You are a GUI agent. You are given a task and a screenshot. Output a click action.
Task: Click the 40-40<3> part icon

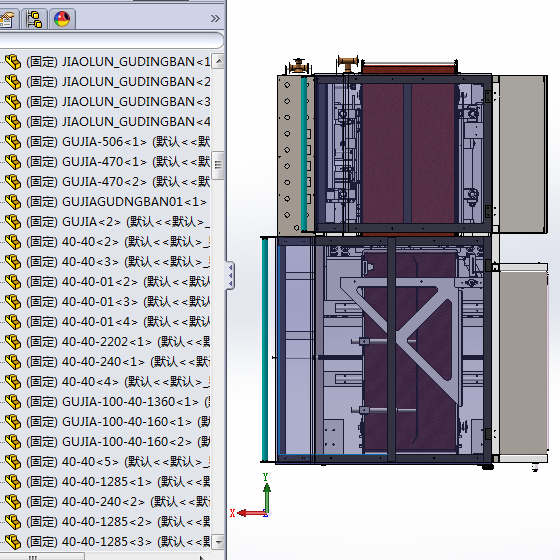[x=13, y=262]
